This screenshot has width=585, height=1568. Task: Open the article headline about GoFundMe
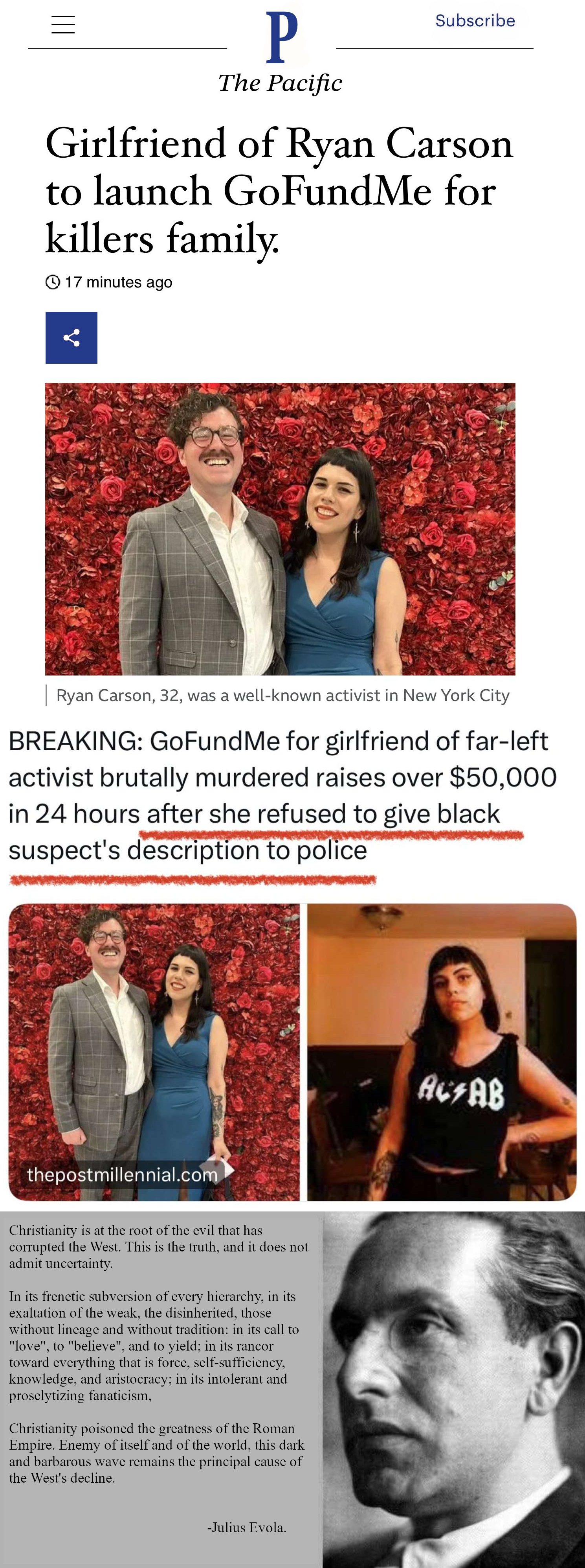[x=280, y=191]
